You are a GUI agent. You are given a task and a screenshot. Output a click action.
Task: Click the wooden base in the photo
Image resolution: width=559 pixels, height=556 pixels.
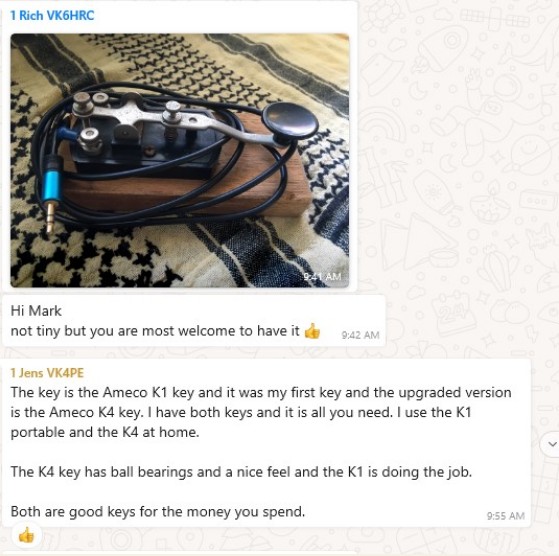coord(185,194)
